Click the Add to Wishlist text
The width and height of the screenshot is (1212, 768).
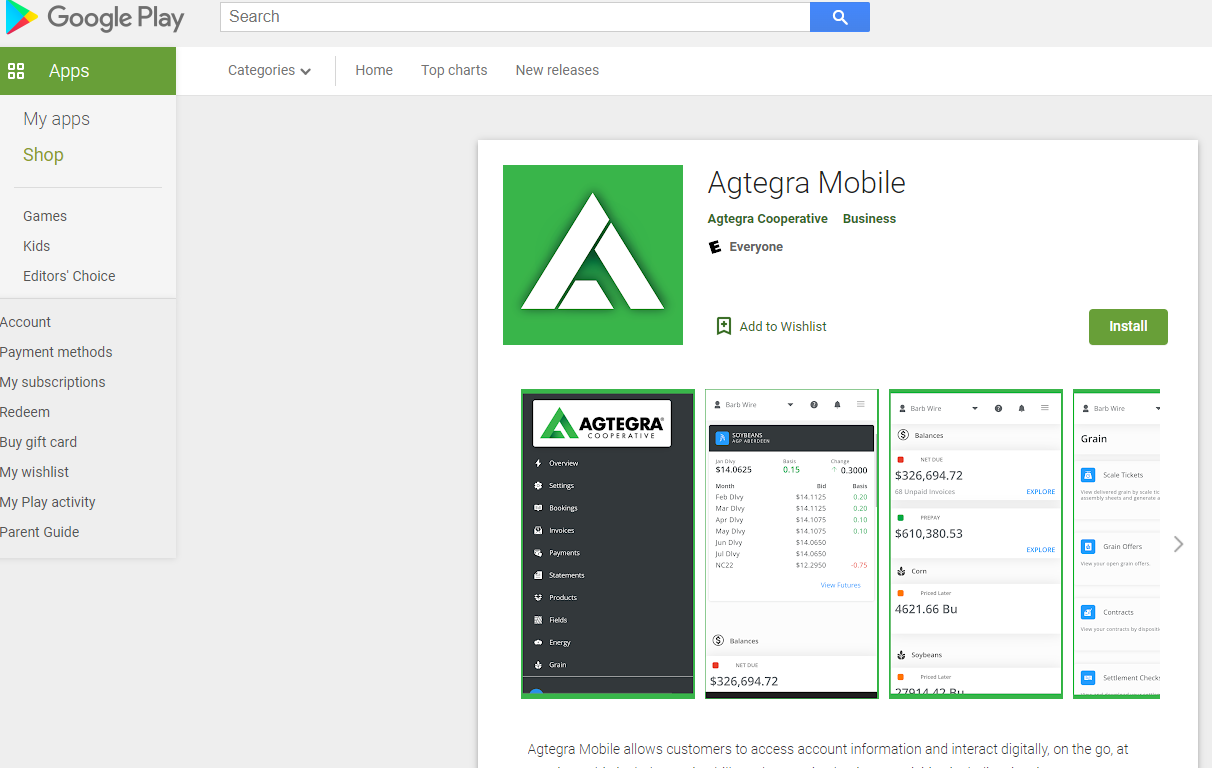(x=783, y=326)
